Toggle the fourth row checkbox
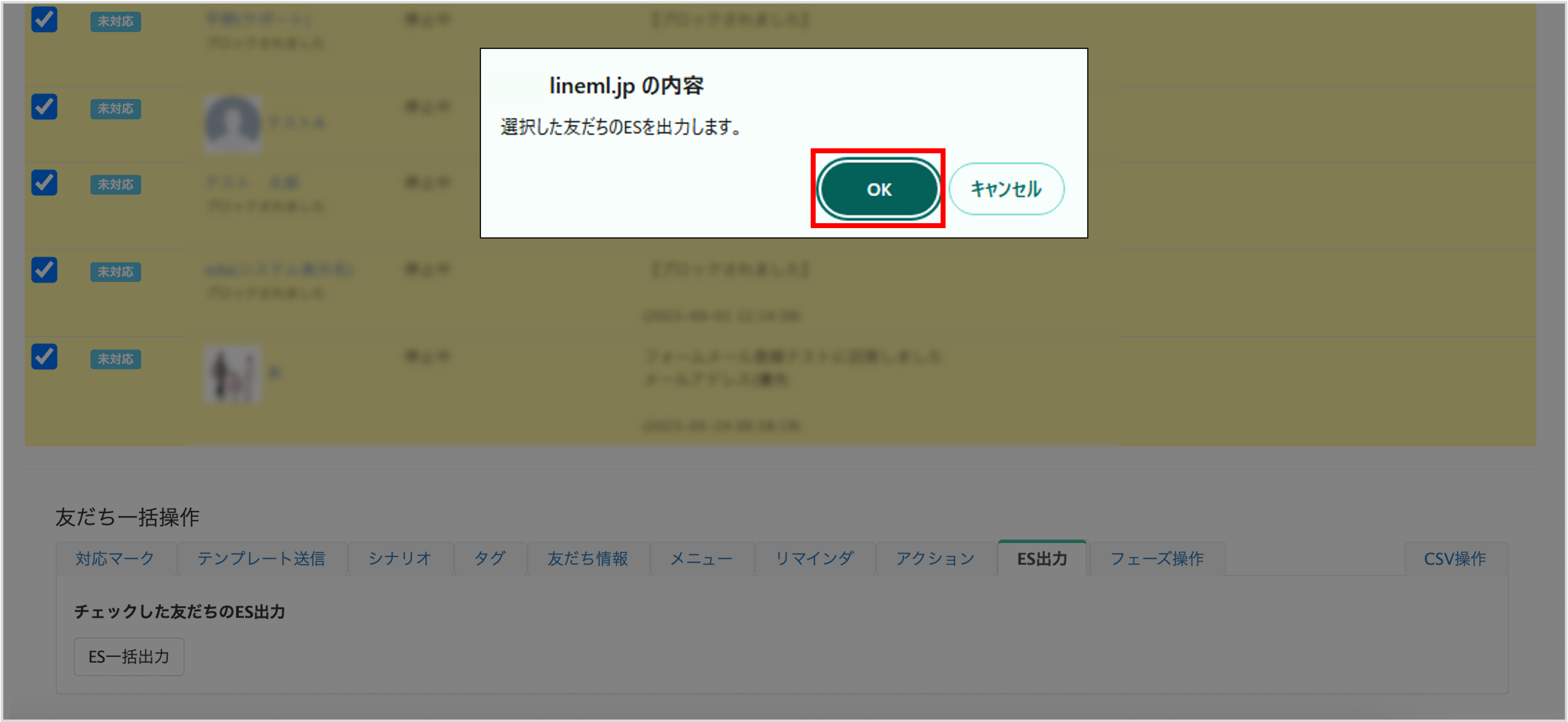1568x722 pixels. [x=44, y=270]
